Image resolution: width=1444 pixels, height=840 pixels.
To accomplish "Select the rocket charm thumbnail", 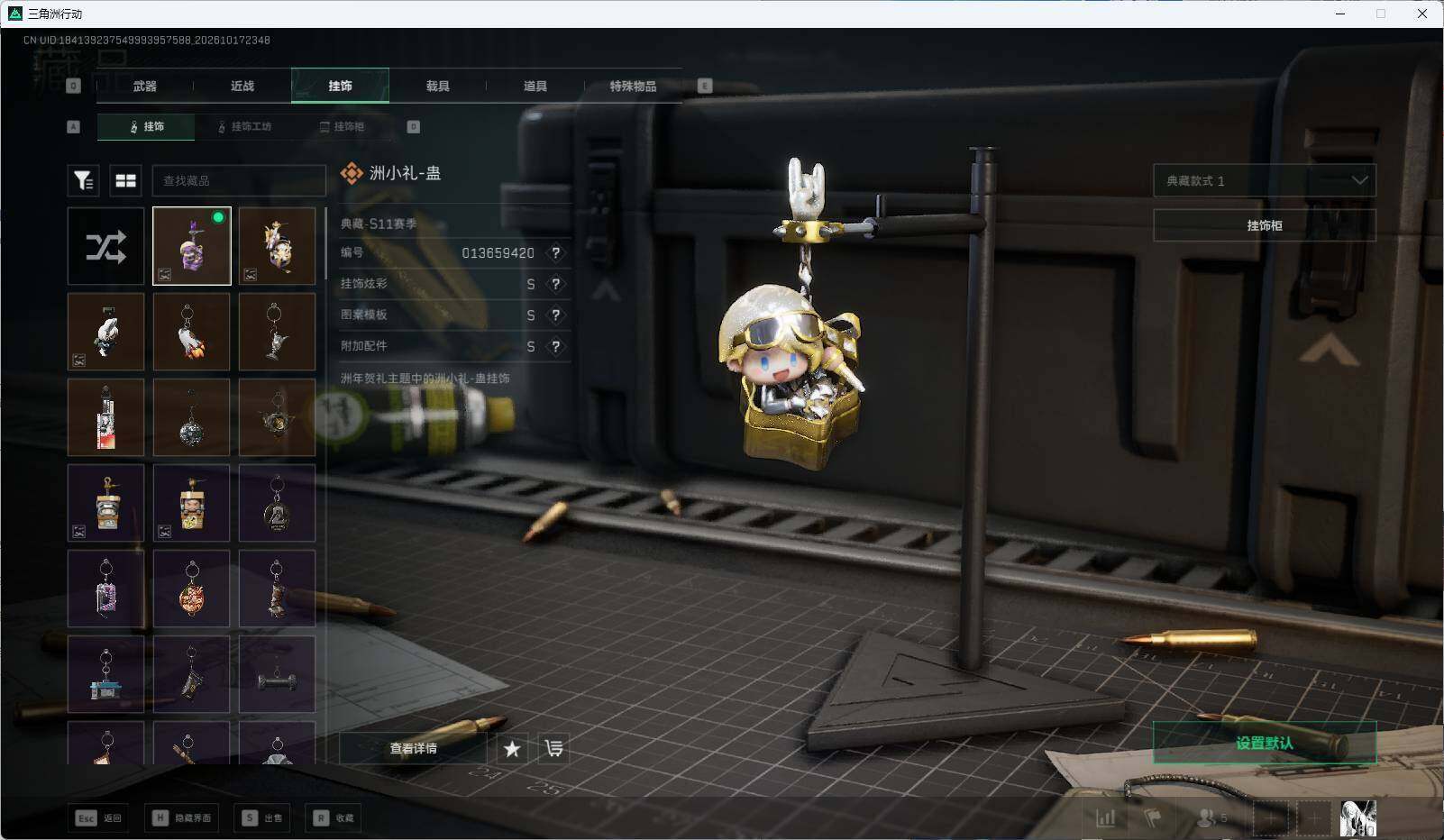I will point(192,332).
